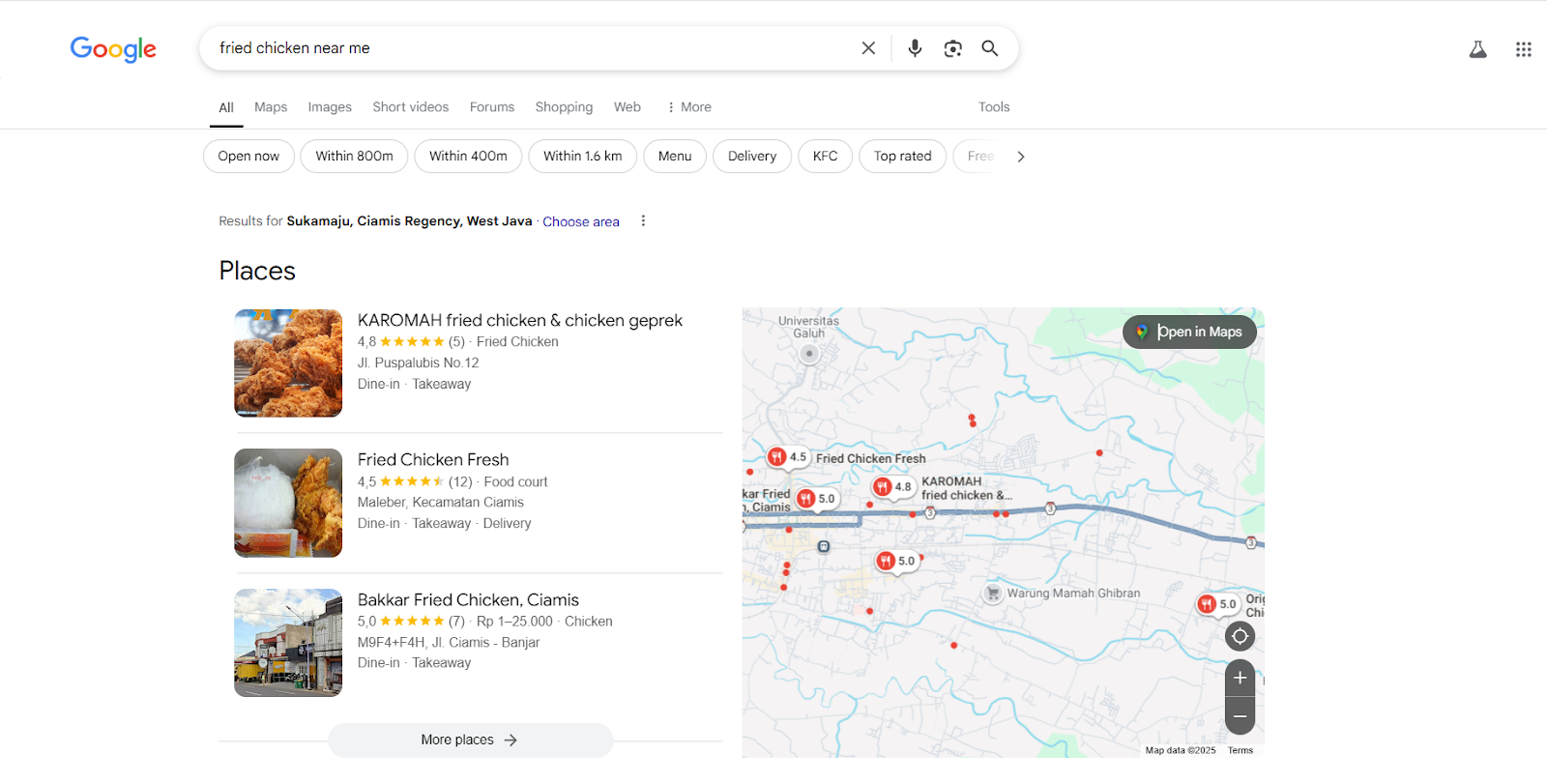Viewport: 1547px width, 784px height.
Task: Switch to the Forums tab
Action: pyautogui.click(x=492, y=107)
